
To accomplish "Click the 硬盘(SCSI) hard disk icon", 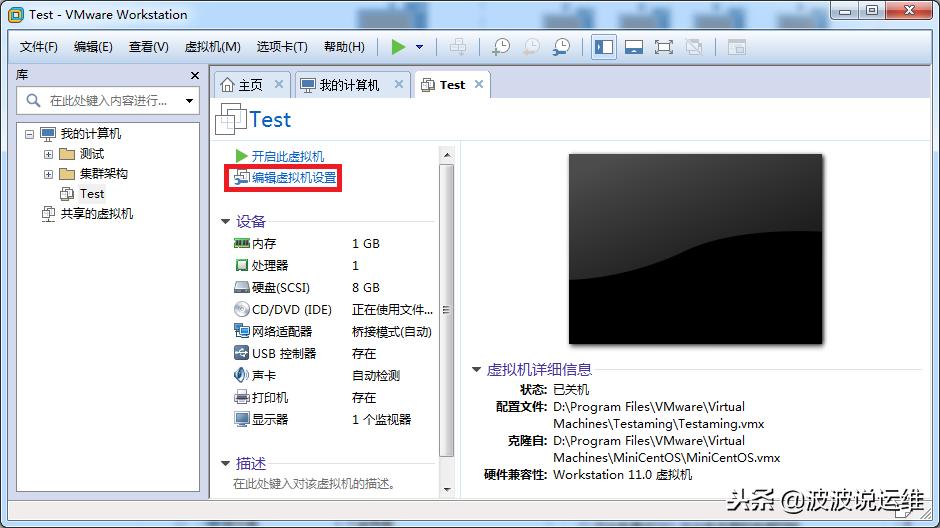I will [x=242, y=287].
